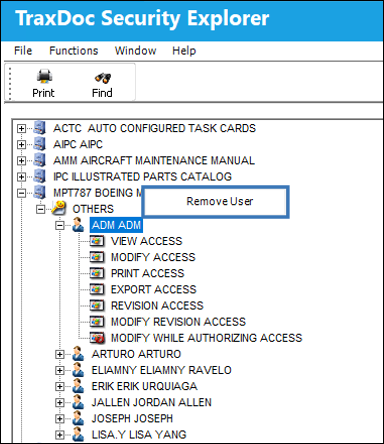Select AMM AIRCRAFT MAINTENANCE MANUAL label
This screenshot has height=444, width=384.
(x=154, y=160)
